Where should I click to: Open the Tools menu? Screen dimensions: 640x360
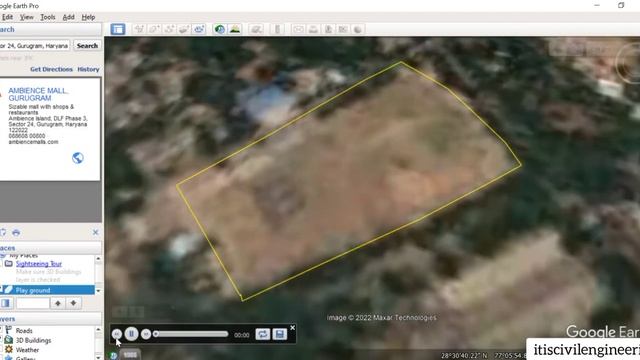[48, 17]
